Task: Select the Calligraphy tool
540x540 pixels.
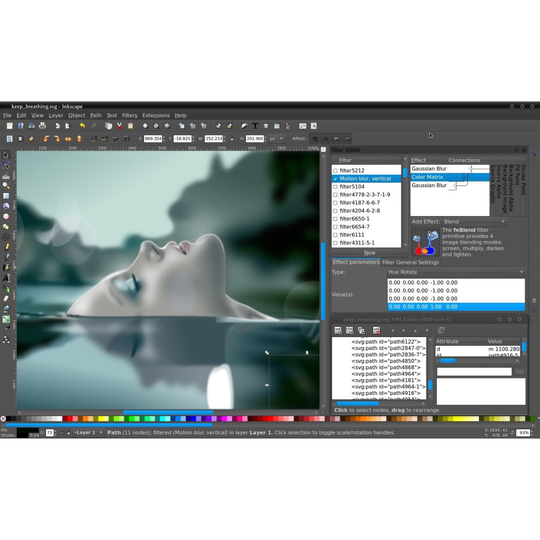Action: (6, 268)
